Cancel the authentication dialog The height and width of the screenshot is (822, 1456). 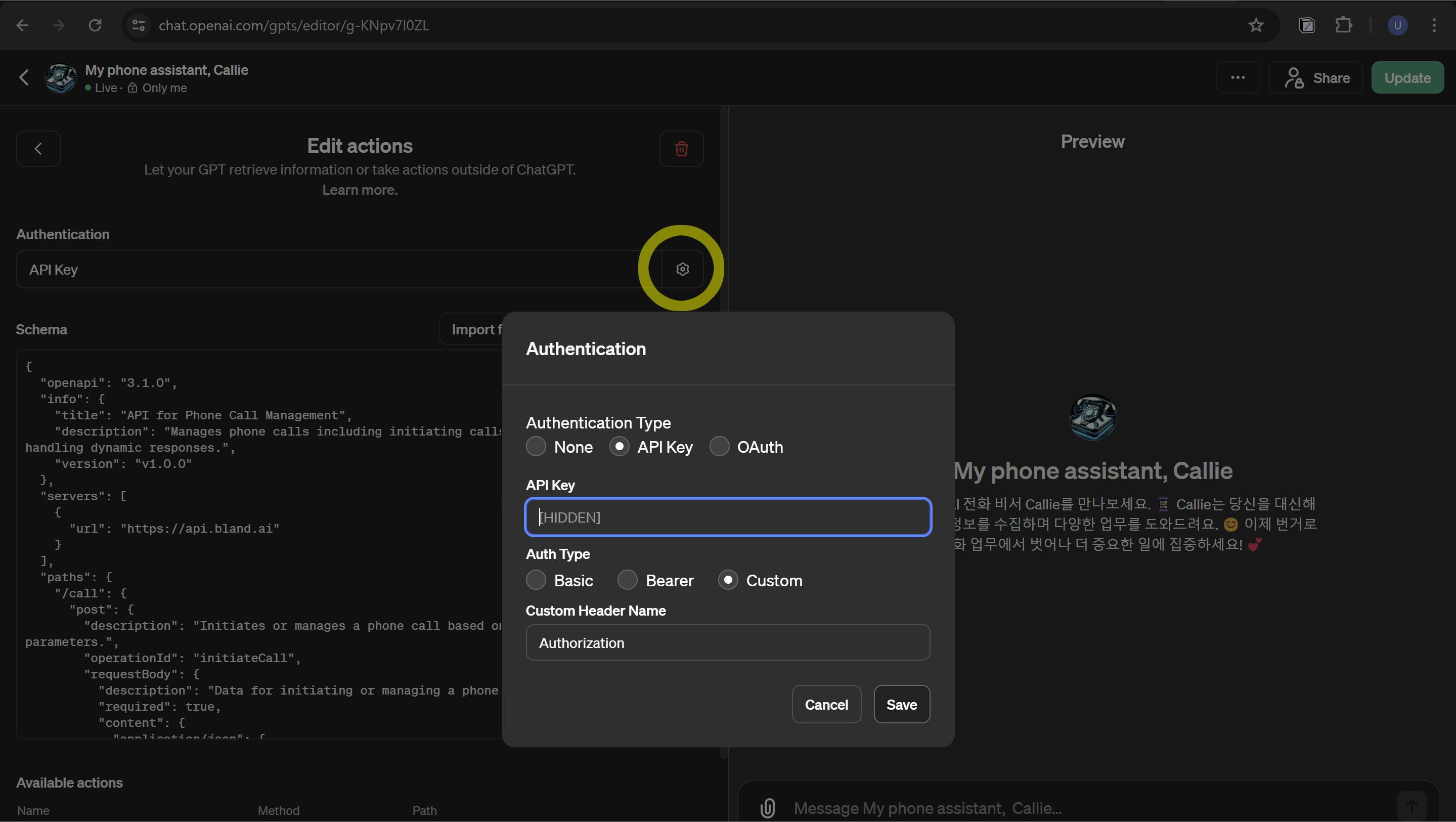(826, 705)
